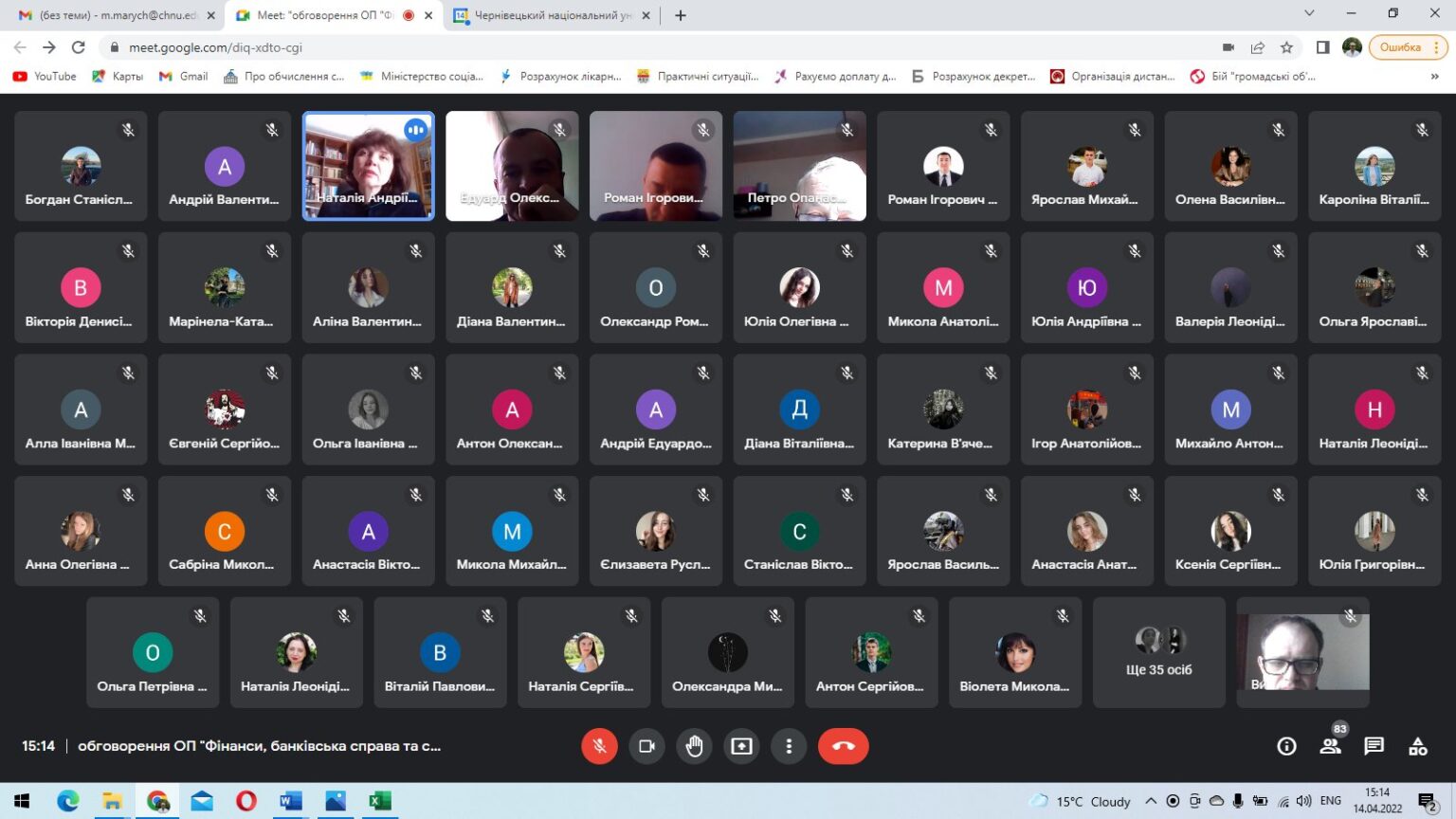The height and width of the screenshot is (819, 1456).
Task: Select the Роман Ігорови... video tile
Action: point(655,166)
